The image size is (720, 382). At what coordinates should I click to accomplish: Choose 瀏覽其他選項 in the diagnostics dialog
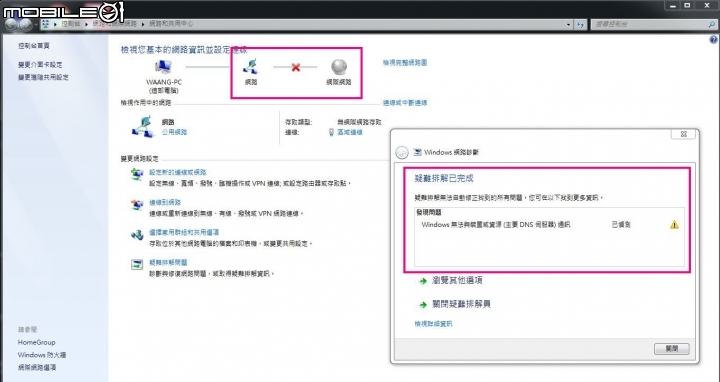457,281
